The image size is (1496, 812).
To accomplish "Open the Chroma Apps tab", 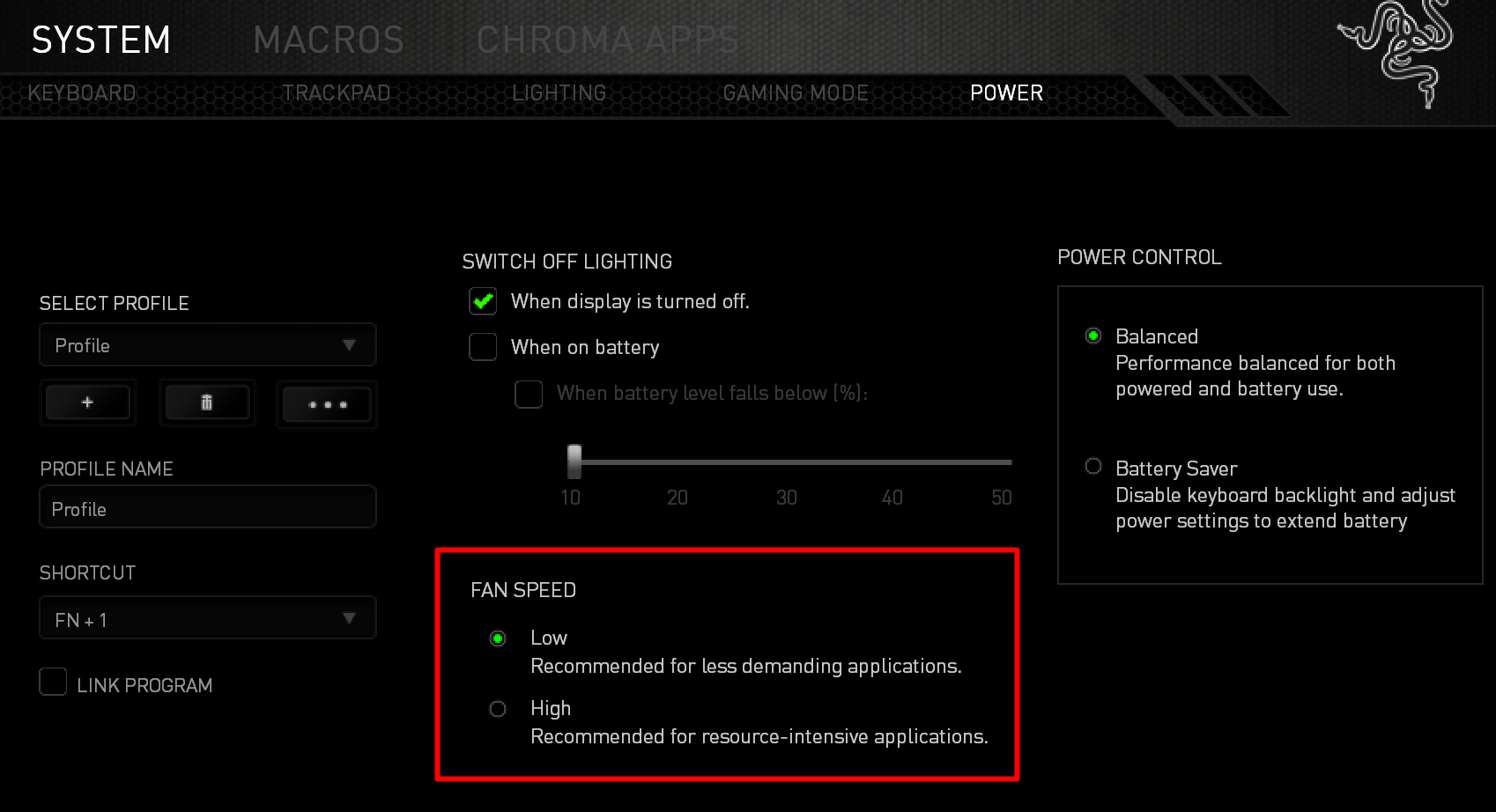I will (608, 40).
